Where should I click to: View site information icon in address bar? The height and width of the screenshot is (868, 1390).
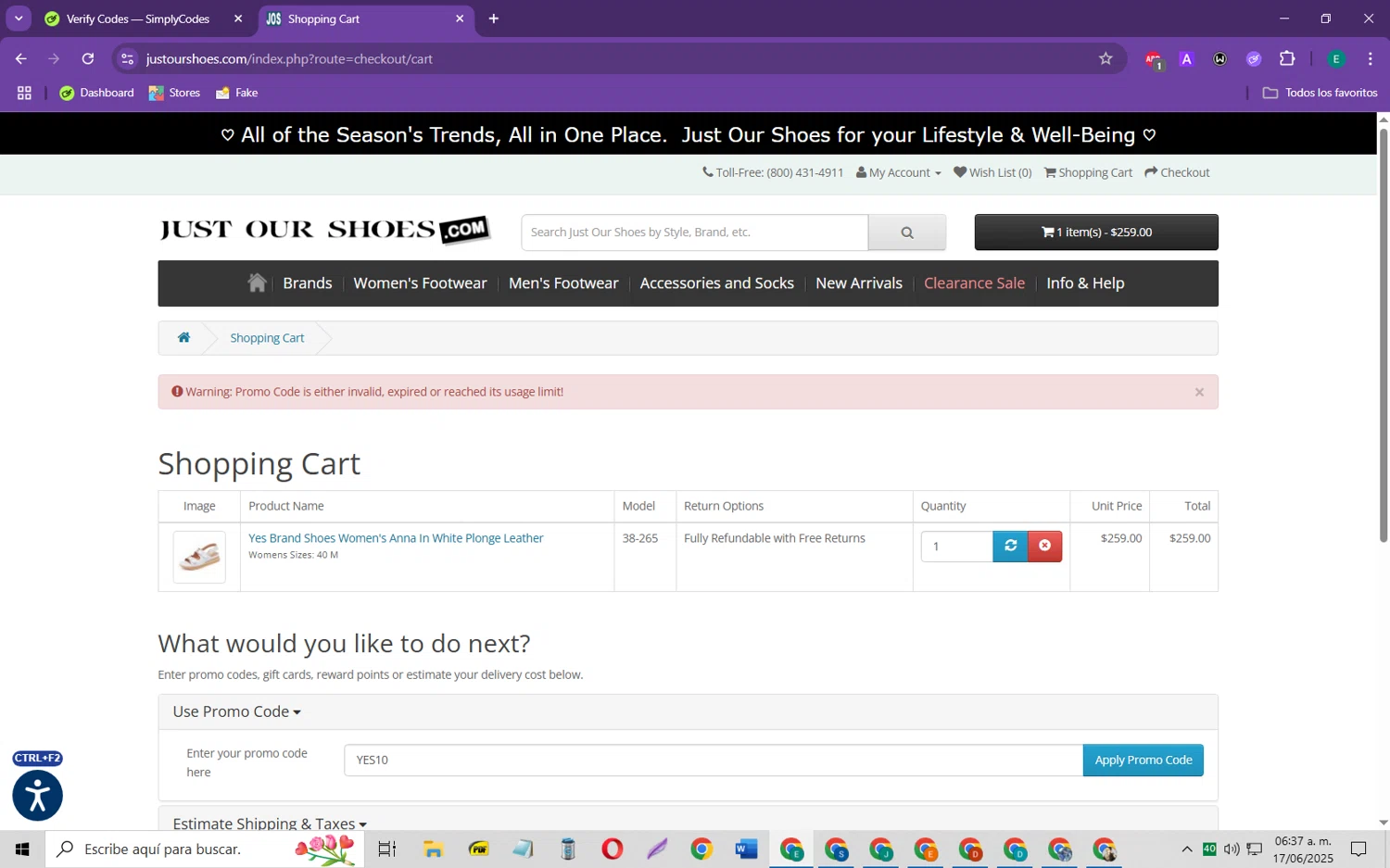tap(128, 58)
